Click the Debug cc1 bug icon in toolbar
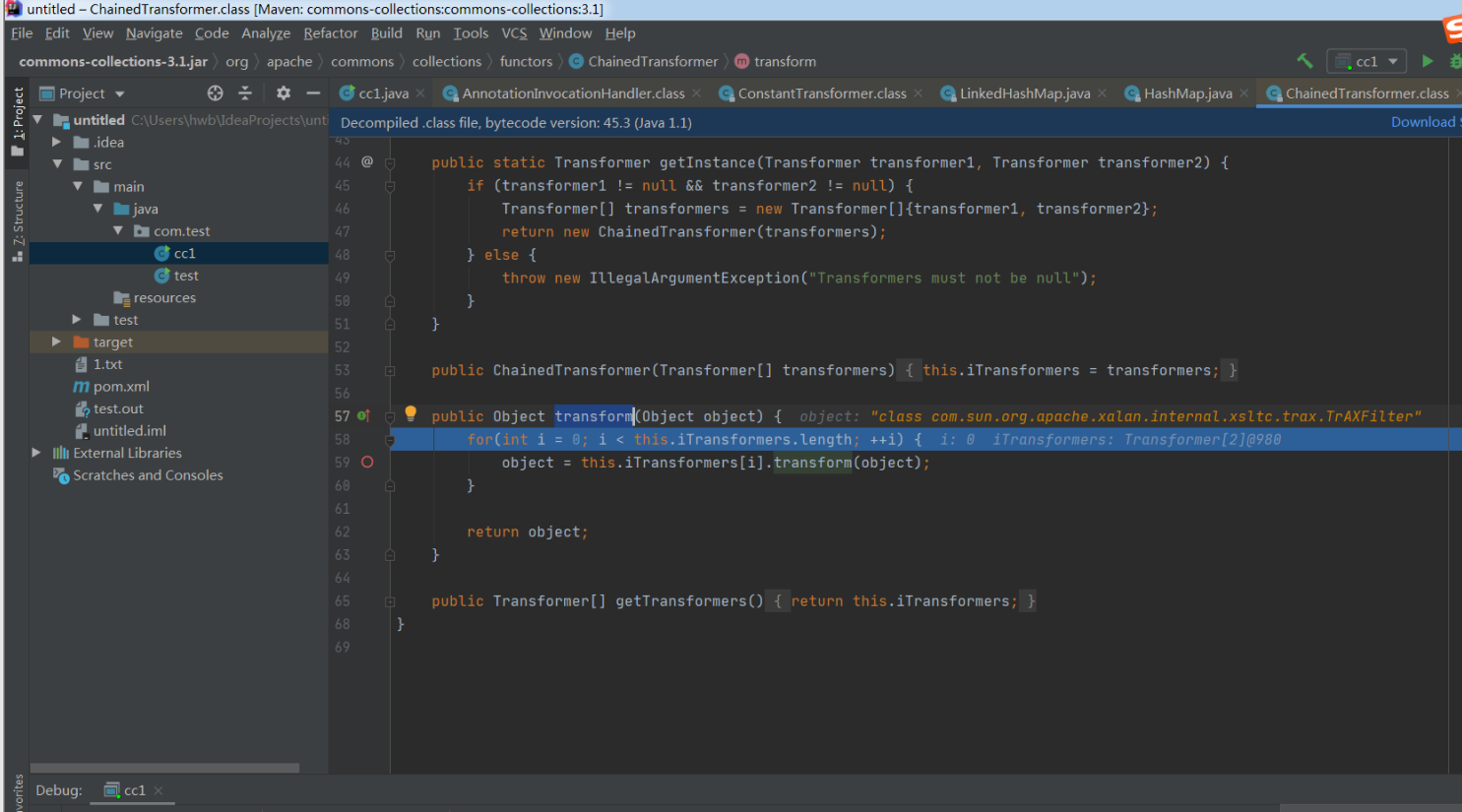 [1455, 61]
